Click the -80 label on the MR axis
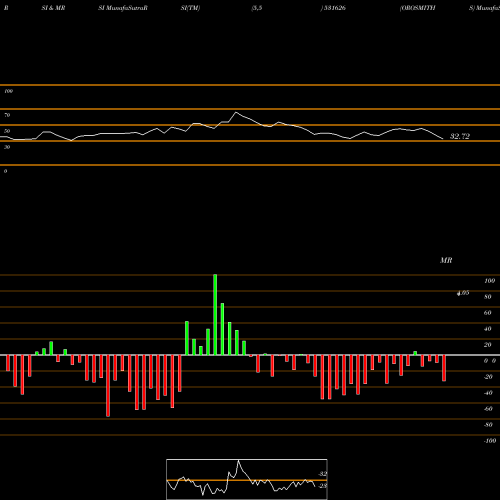Screen dimensions: 500x500 click(x=488, y=425)
